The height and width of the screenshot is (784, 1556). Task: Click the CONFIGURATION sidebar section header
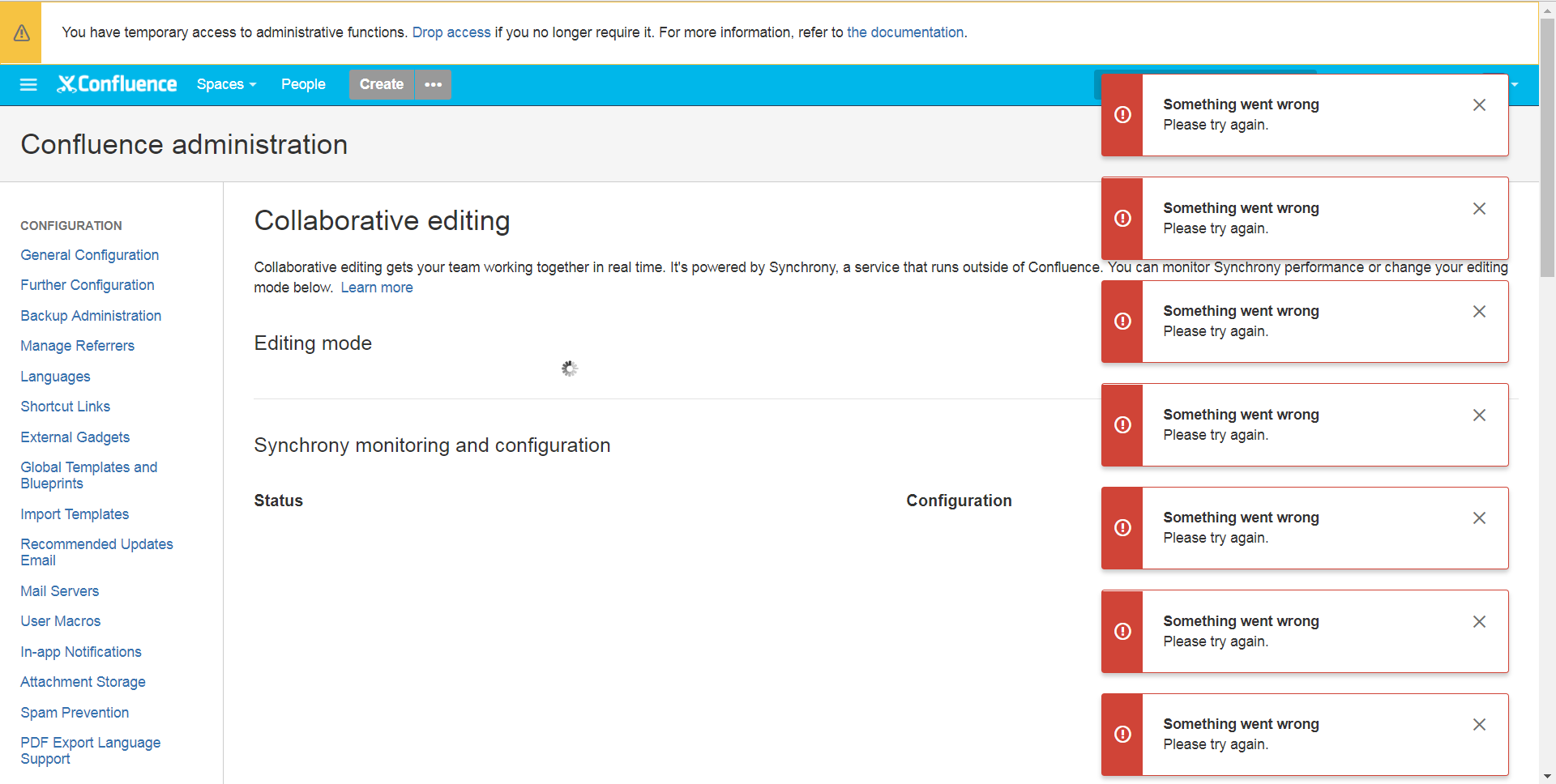71,226
